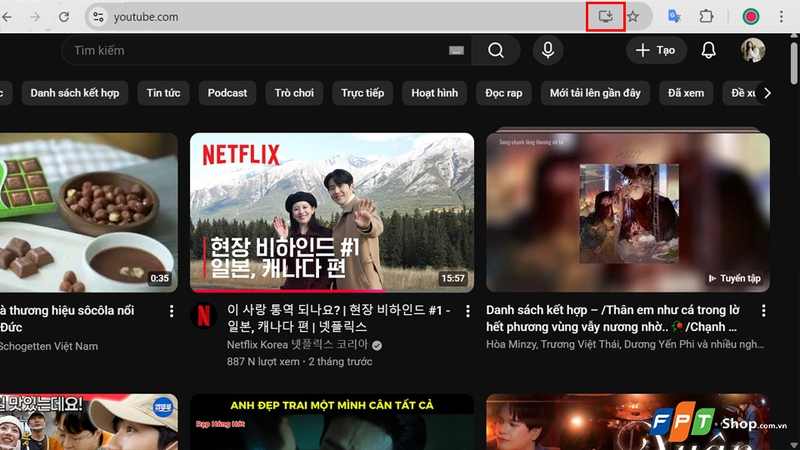800x450 pixels.
Task: Click the install app icon in address bar
Action: [x=606, y=16]
